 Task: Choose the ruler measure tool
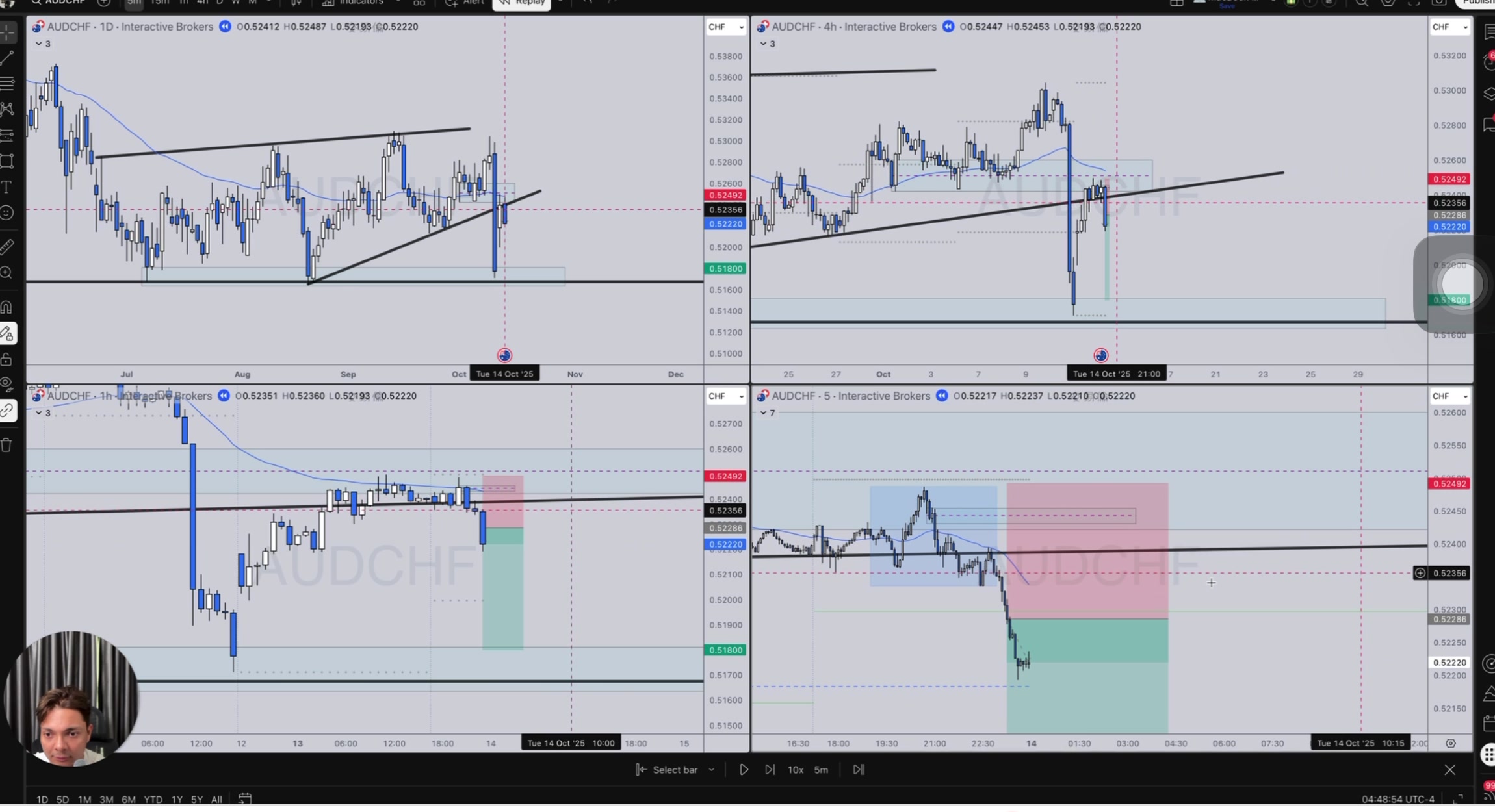(7, 246)
